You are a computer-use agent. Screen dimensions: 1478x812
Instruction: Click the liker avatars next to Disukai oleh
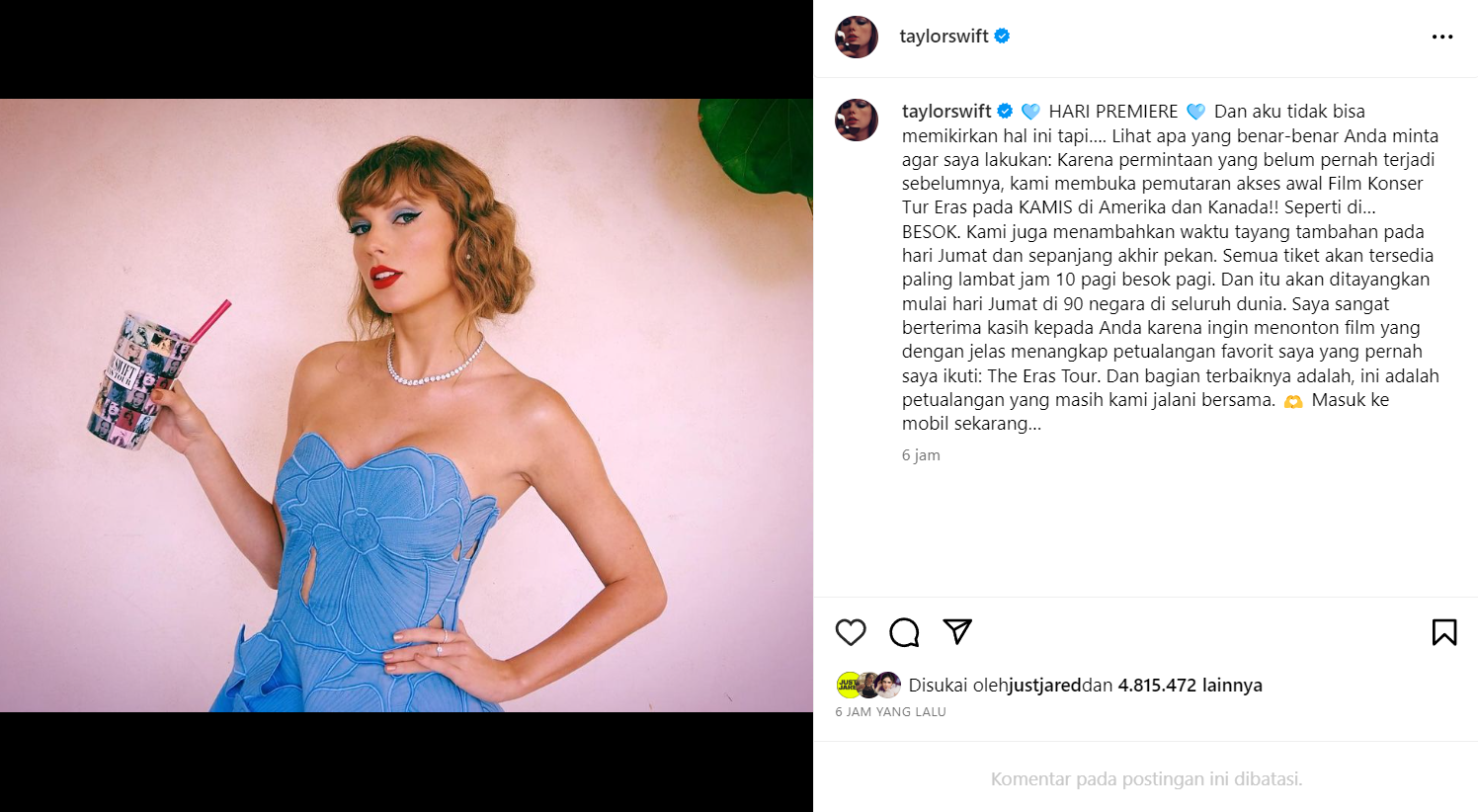pyautogui.click(x=868, y=685)
